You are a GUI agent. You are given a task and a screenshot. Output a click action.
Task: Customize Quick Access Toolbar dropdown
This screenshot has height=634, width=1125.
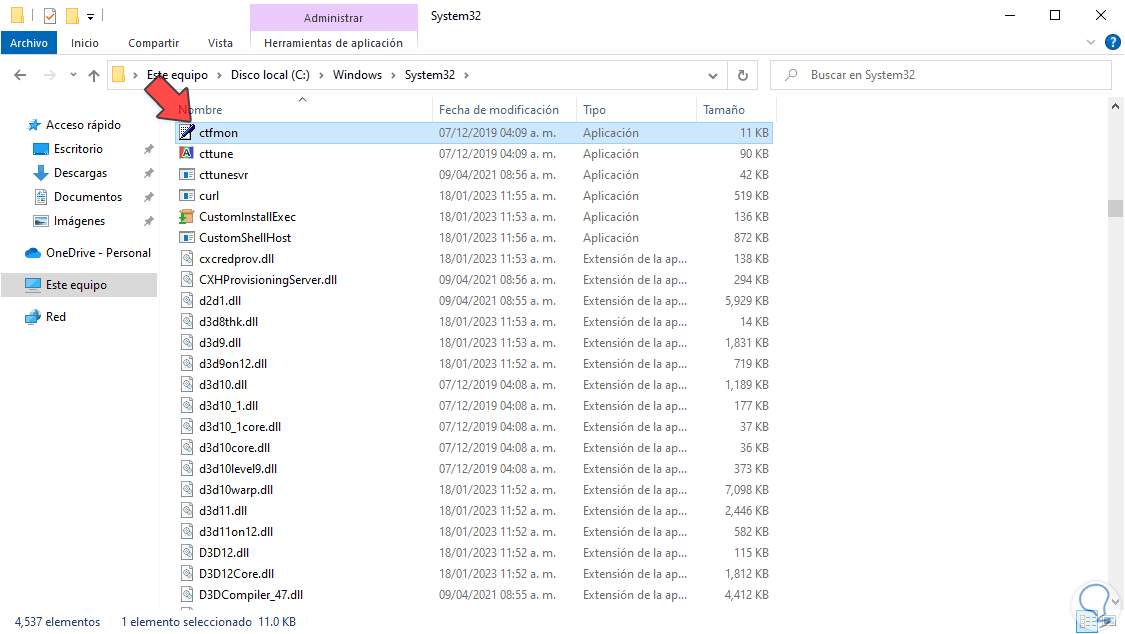90,16
